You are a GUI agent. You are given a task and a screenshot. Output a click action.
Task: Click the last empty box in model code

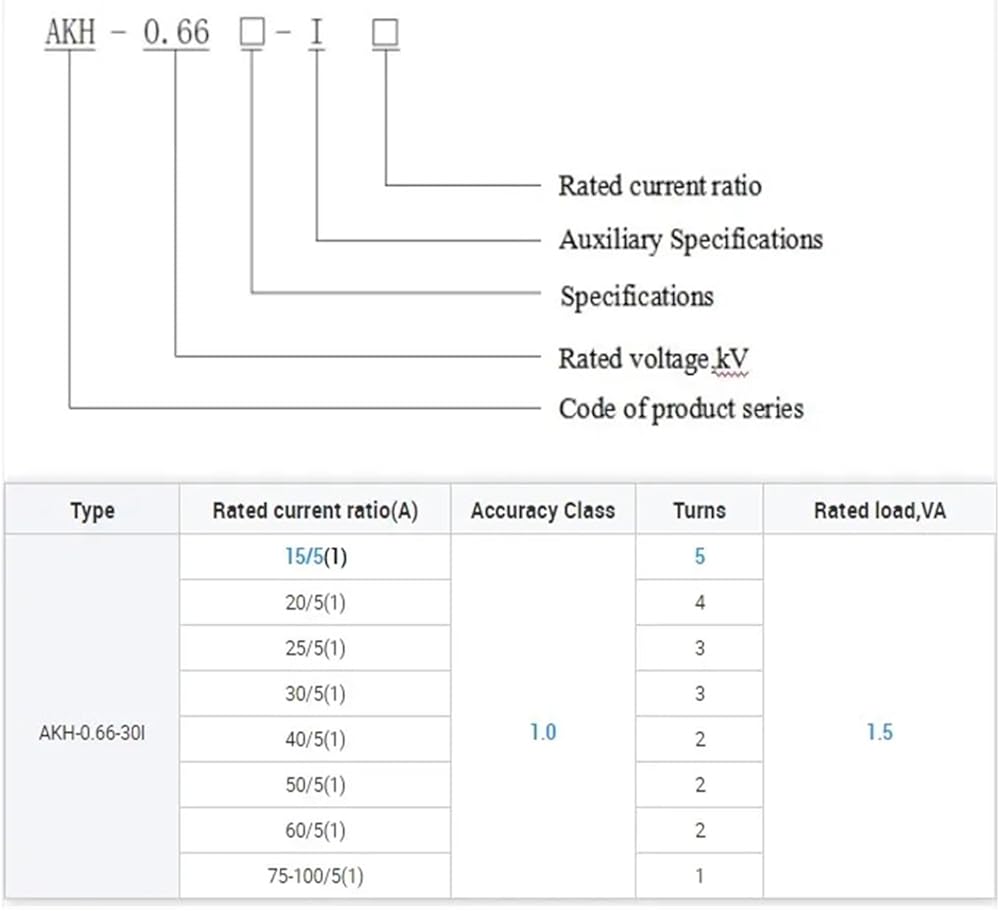[385, 34]
